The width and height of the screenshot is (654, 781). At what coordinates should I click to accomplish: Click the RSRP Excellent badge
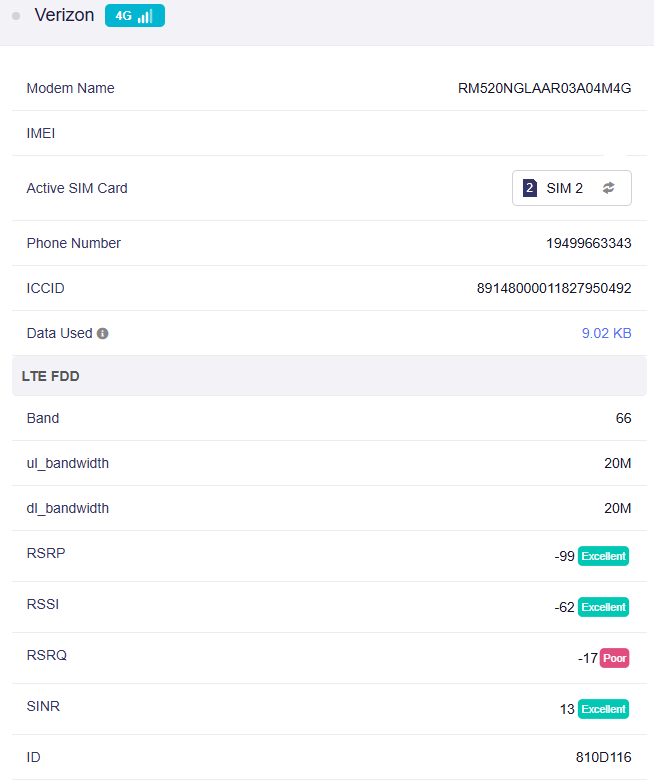(x=603, y=556)
